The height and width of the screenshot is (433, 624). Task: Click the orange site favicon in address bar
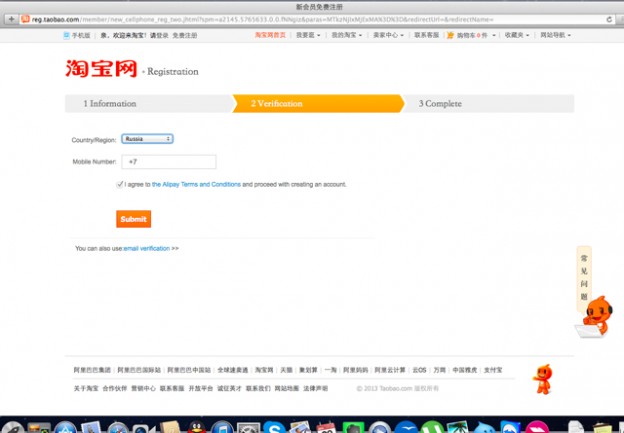click(25, 19)
